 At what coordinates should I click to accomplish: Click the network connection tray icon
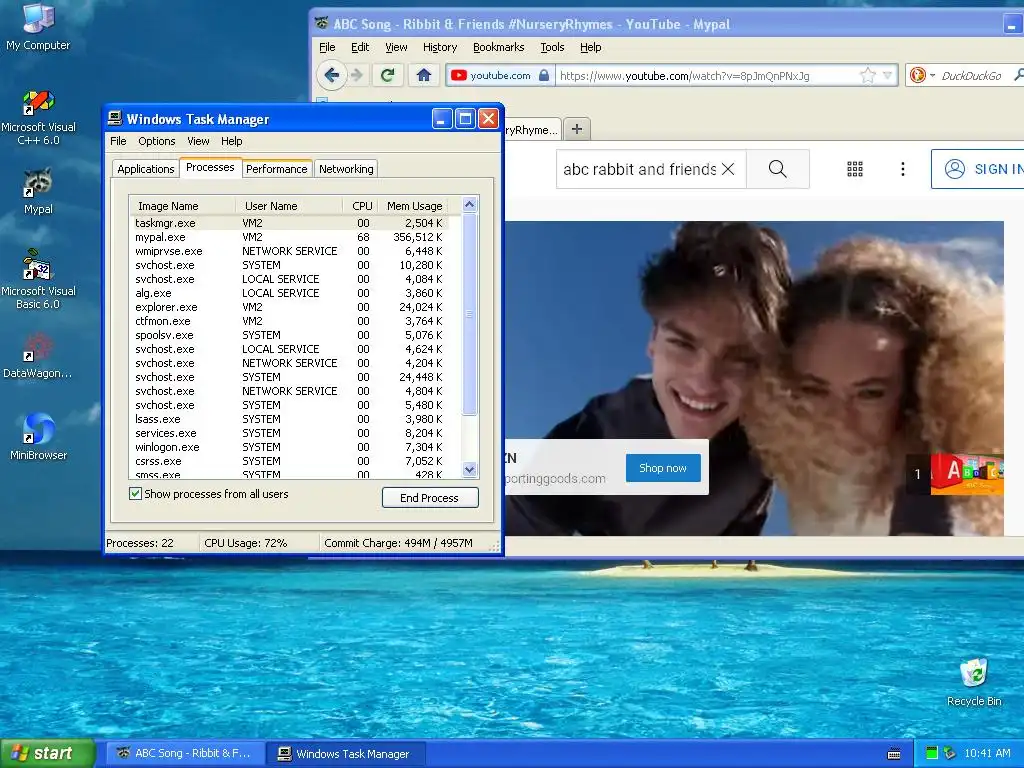tap(950, 753)
